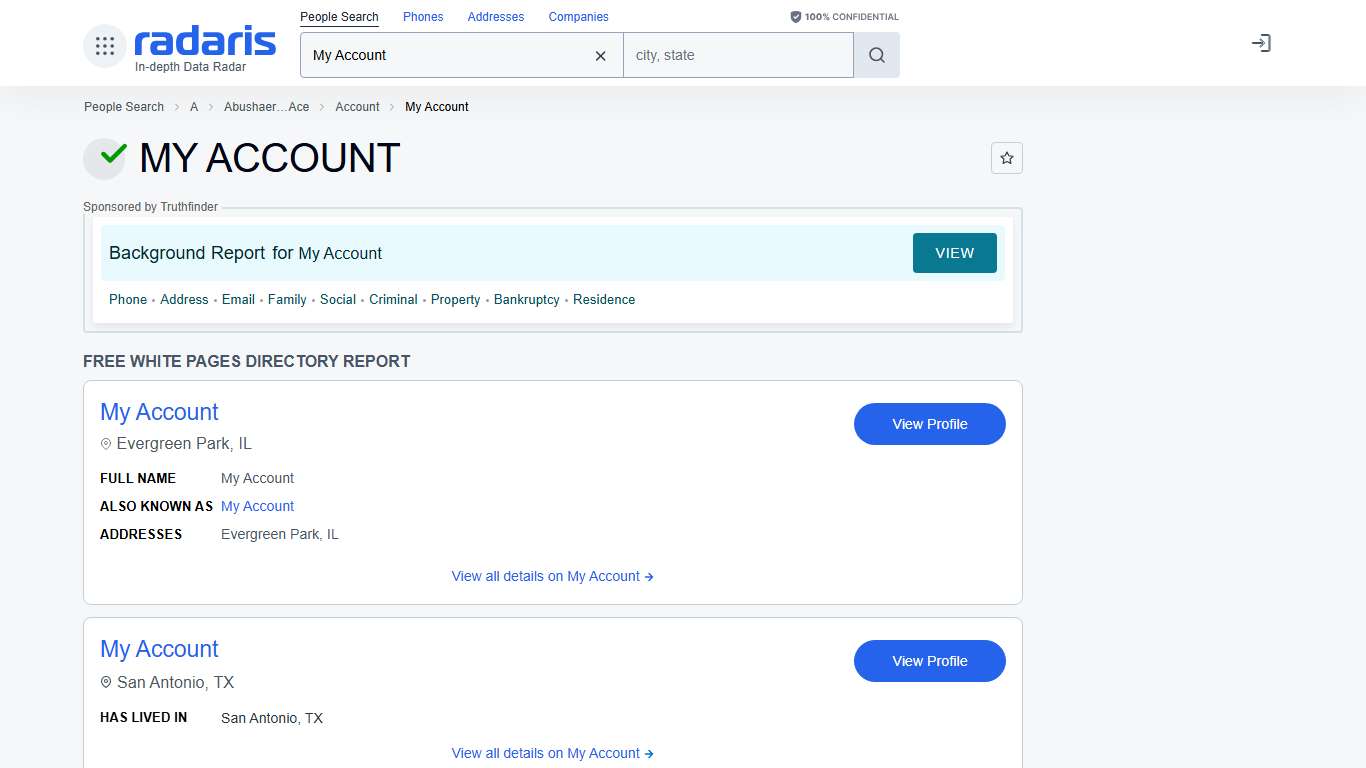1366x768 pixels.
Task: Open the Criminal records link
Action: 393,299
